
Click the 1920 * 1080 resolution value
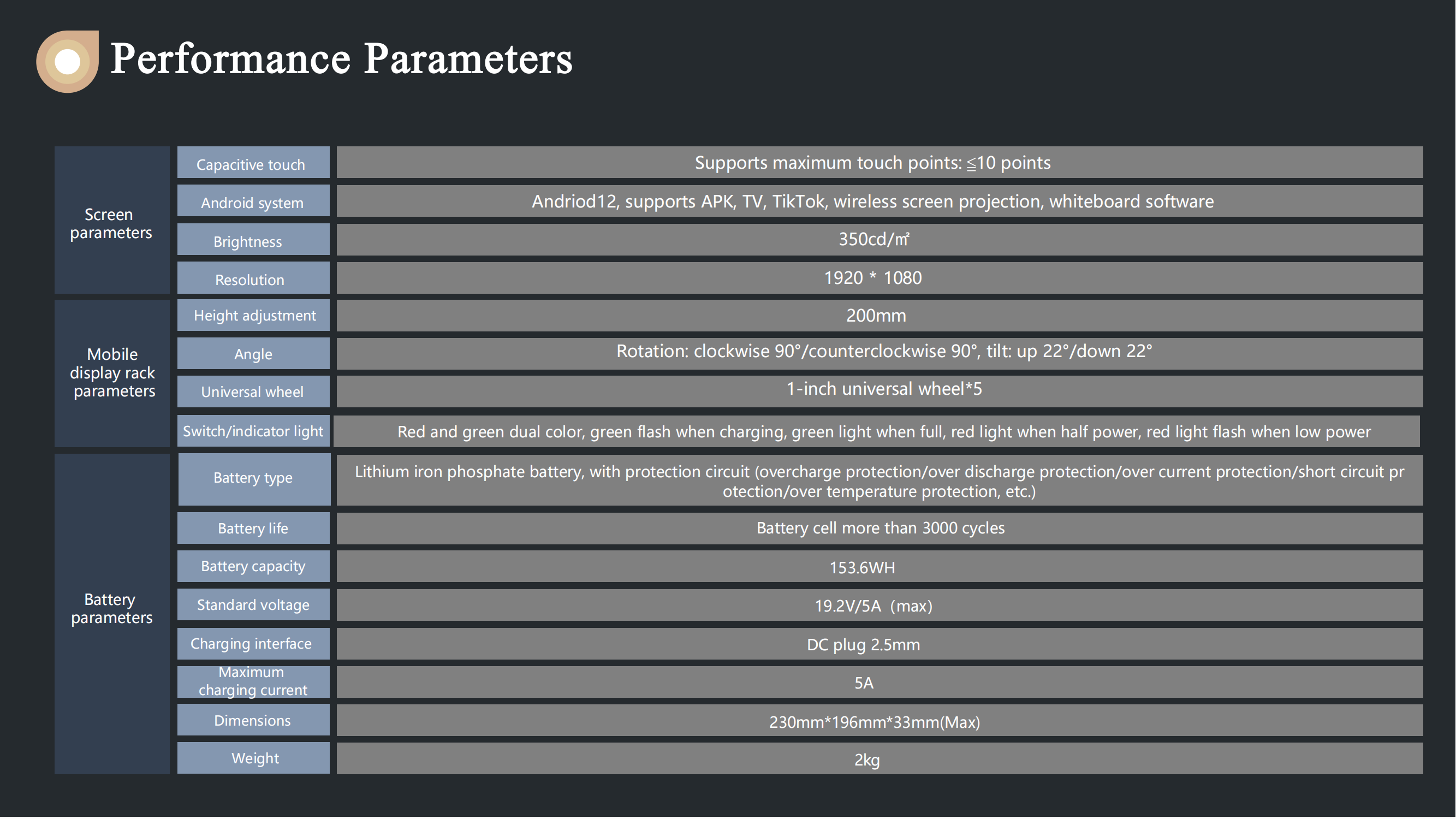point(873,278)
